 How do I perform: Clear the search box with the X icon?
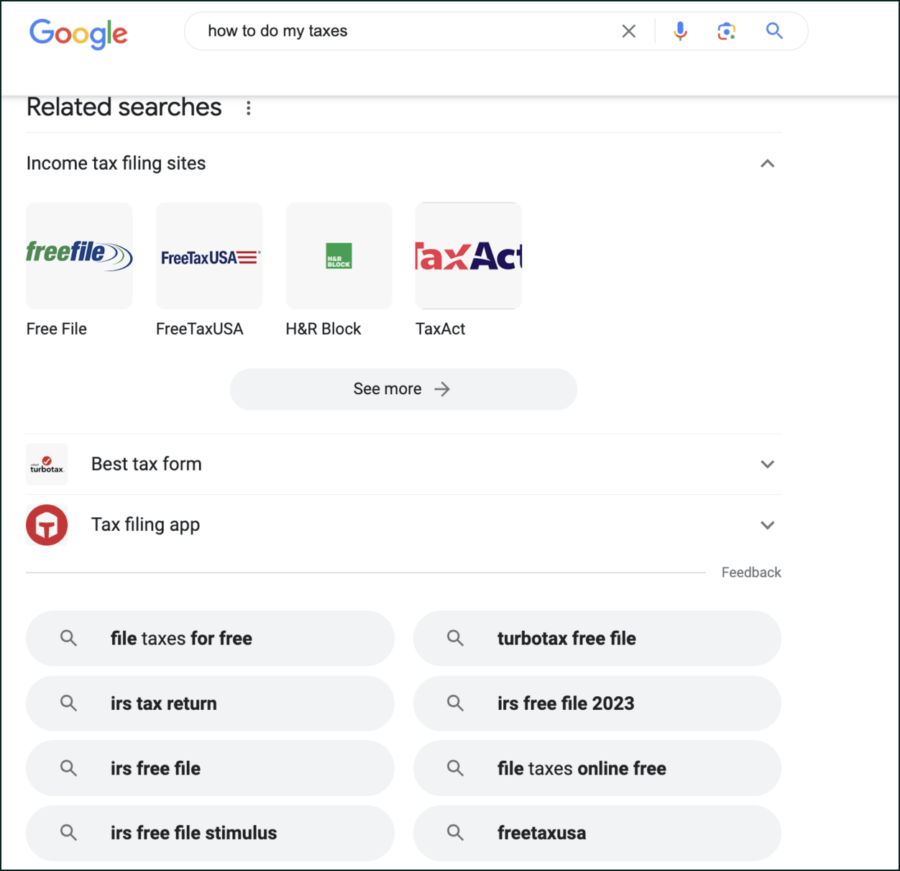point(628,31)
